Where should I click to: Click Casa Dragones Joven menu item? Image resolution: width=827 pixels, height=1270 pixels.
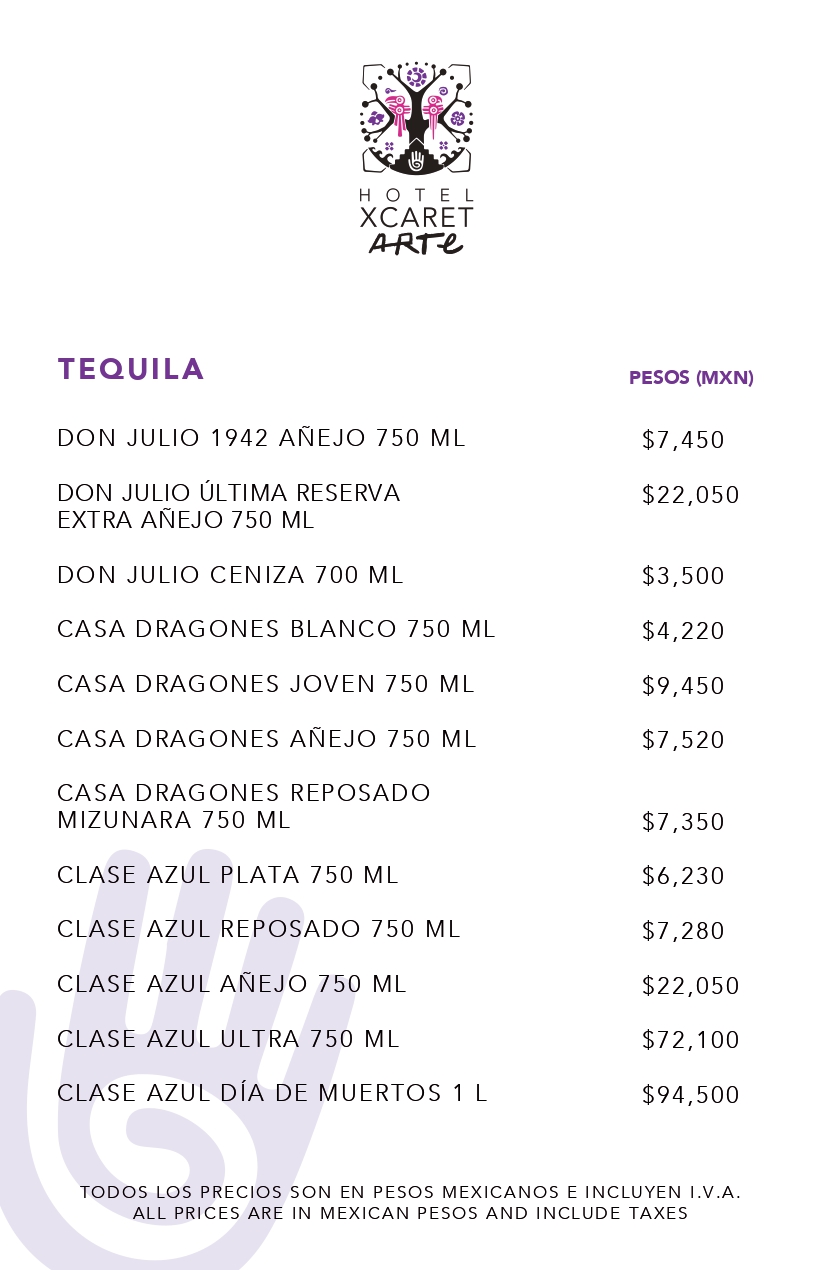pos(266,684)
